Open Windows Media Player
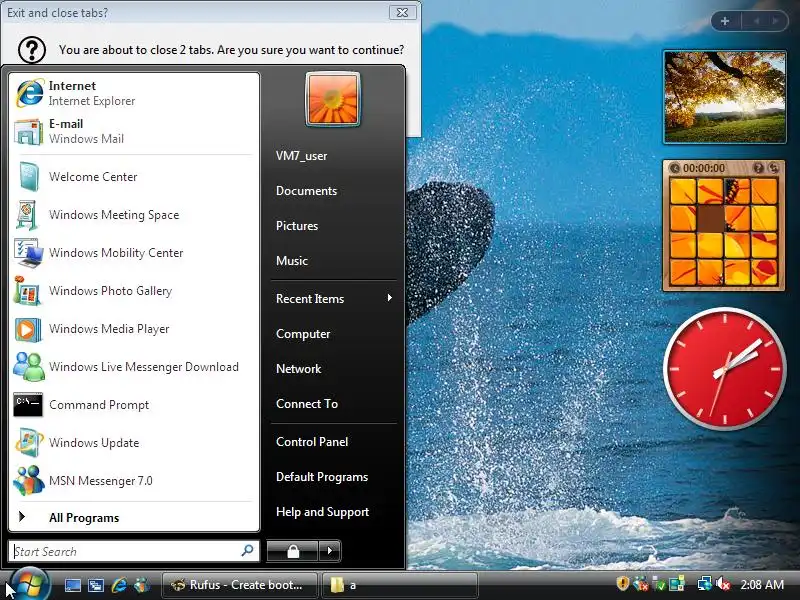Screen dimensions: 800x600 134,329
